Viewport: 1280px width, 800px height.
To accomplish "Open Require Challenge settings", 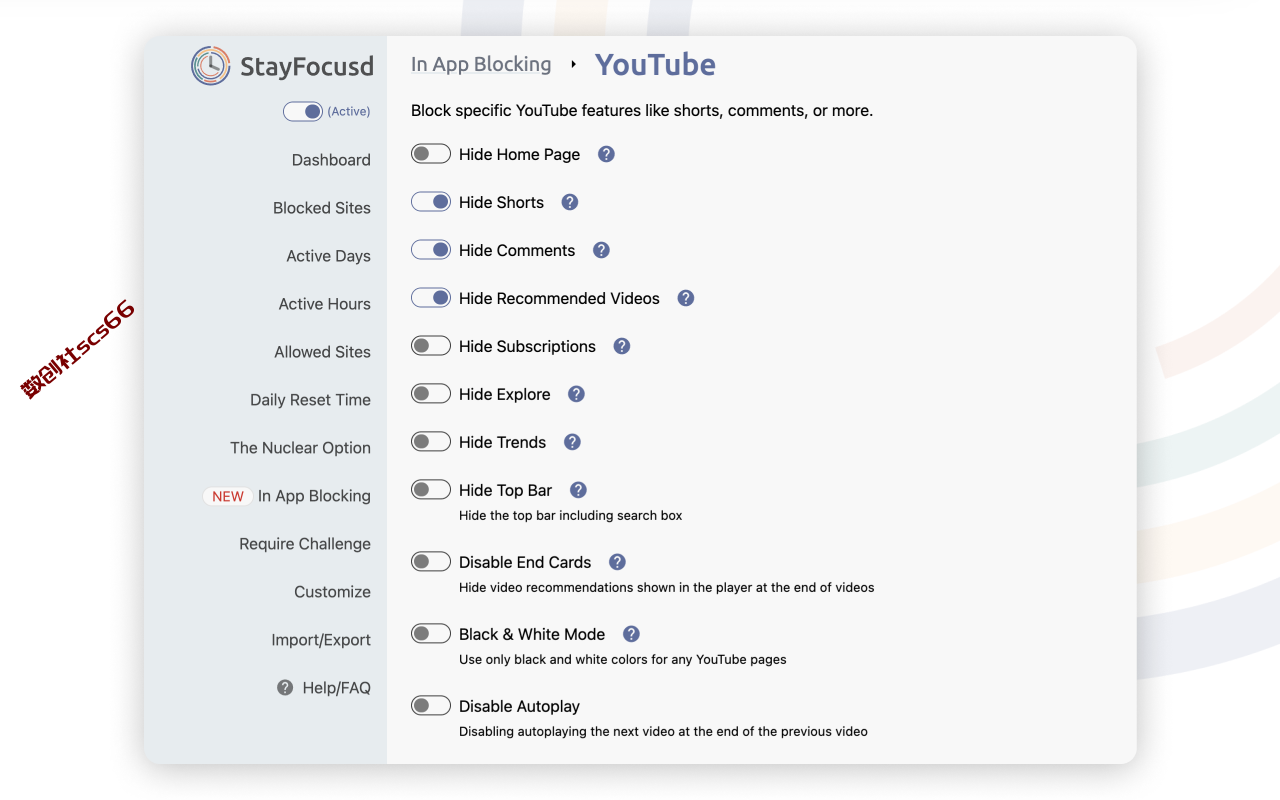I will 305,544.
